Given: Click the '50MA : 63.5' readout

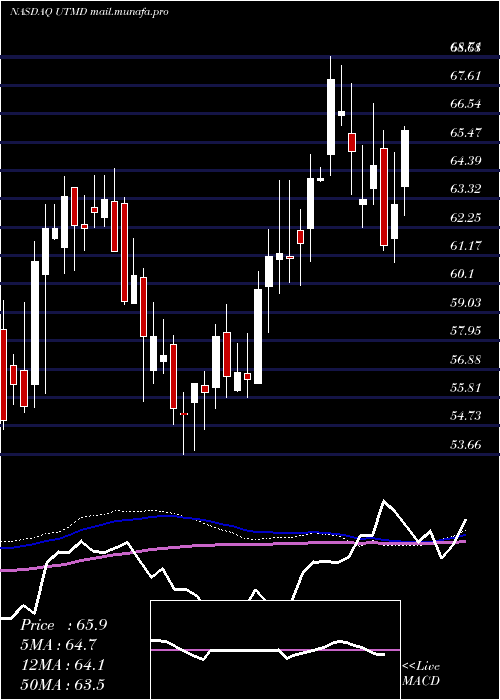Looking at the screenshot, I should click(x=62, y=684).
